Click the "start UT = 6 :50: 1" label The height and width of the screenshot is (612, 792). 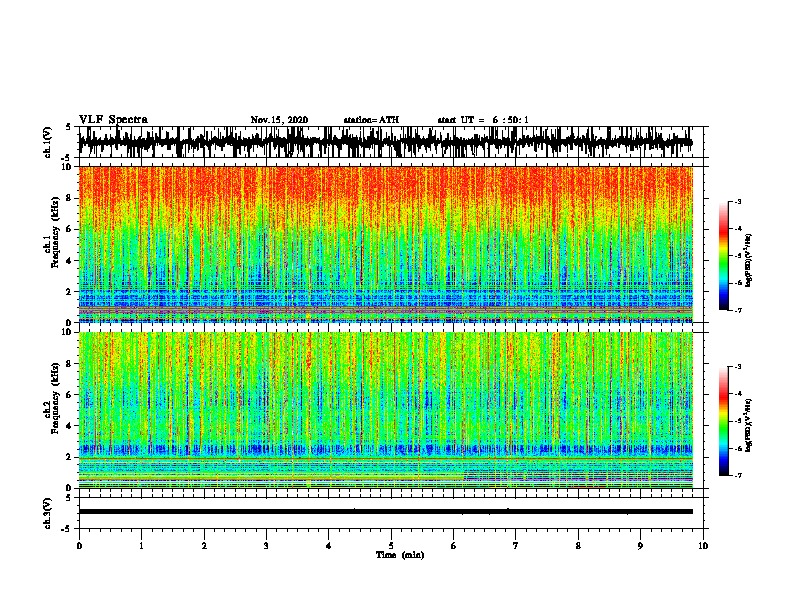click(483, 120)
